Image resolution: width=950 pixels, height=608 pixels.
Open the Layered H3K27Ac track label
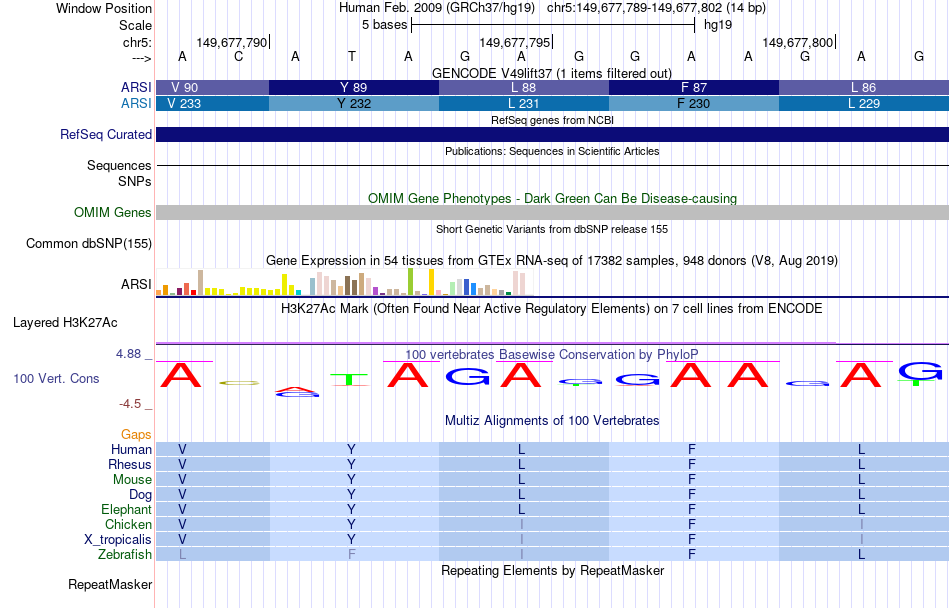click(65, 323)
